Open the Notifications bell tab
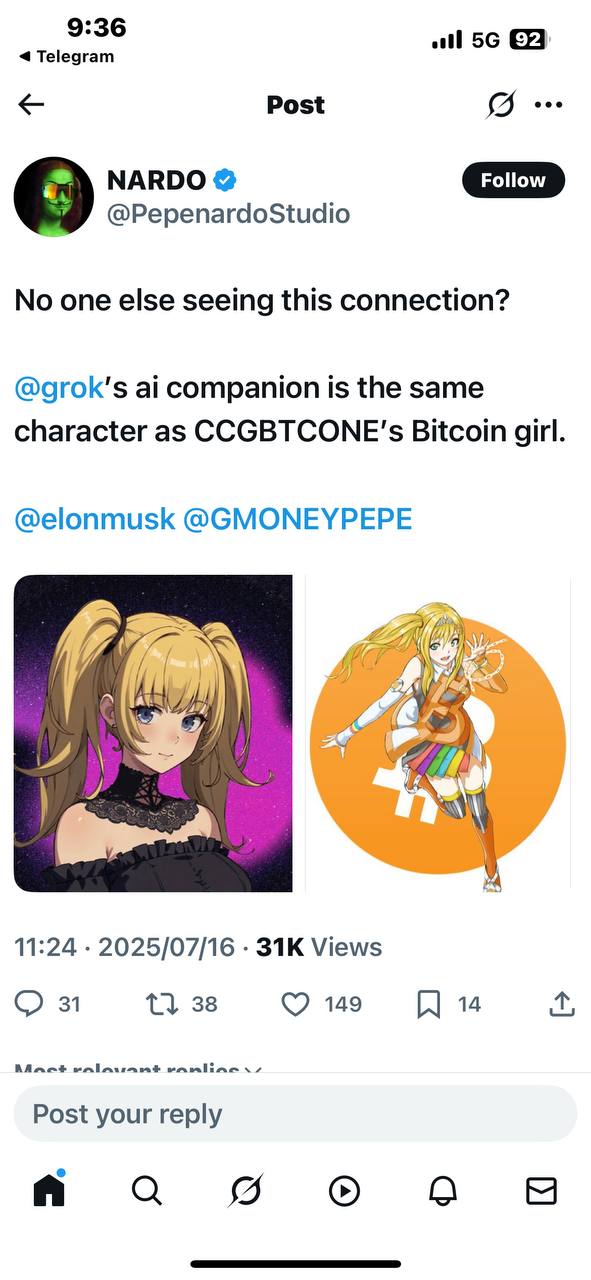Screen dimensions: 591x1280 coord(443,1189)
